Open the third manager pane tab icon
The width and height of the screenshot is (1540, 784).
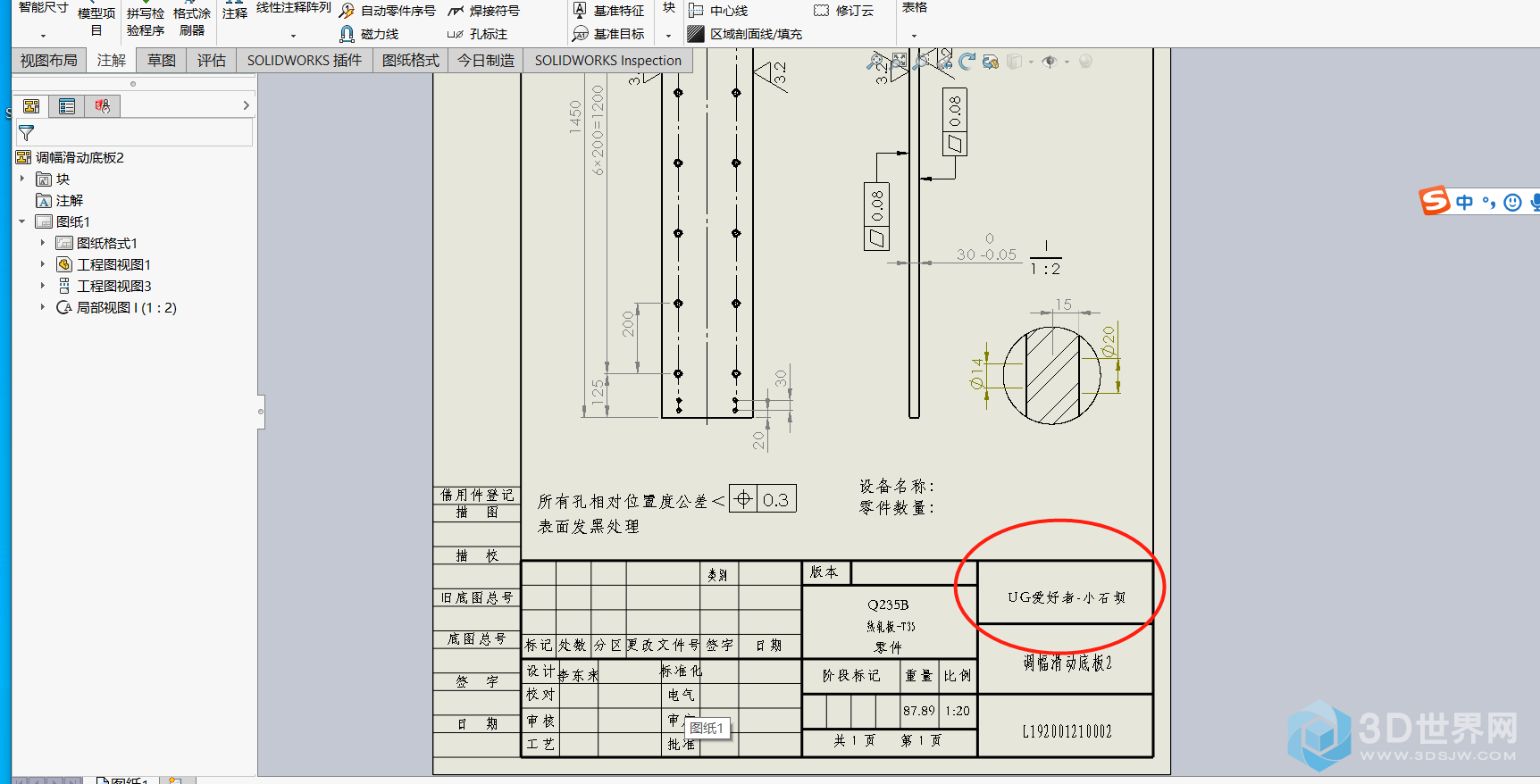point(103,106)
